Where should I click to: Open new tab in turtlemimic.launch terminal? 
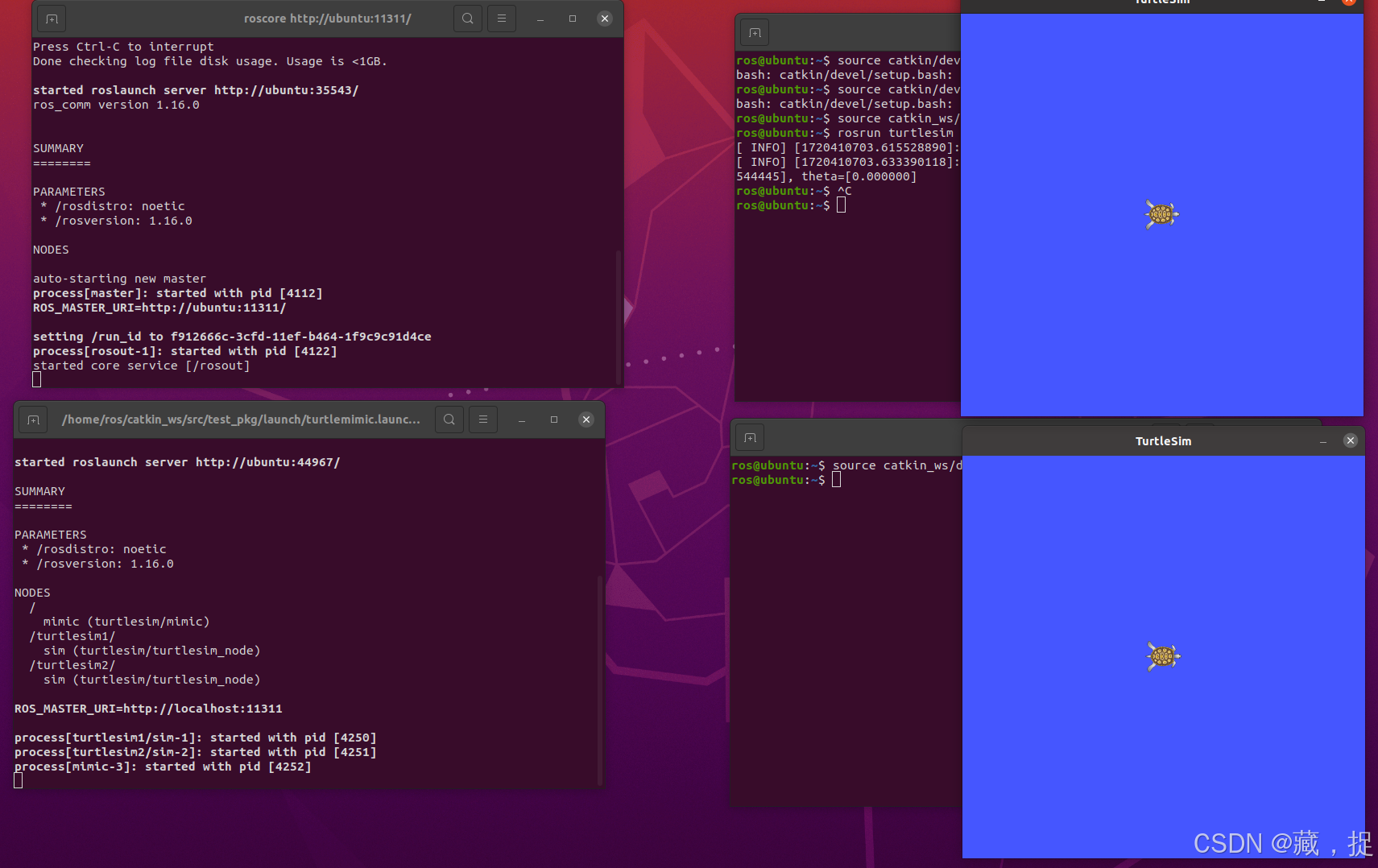pyautogui.click(x=33, y=420)
